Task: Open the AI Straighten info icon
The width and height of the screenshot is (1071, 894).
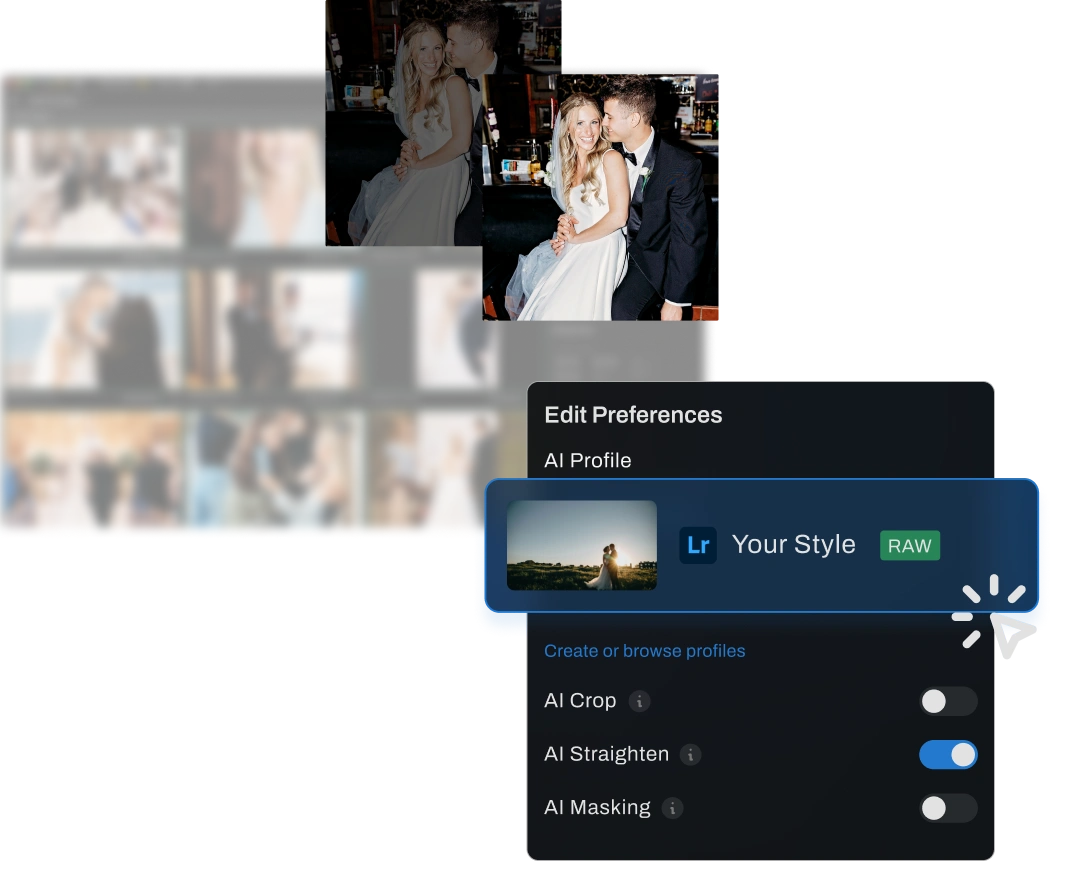Action: [690, 755]
